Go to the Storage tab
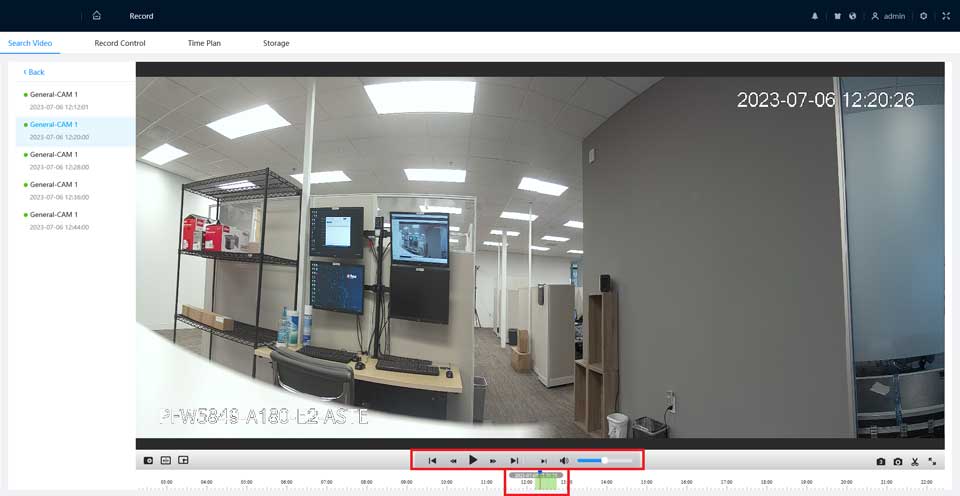The image size is (960, 496). pyautogui.click(x=276, y=43)
